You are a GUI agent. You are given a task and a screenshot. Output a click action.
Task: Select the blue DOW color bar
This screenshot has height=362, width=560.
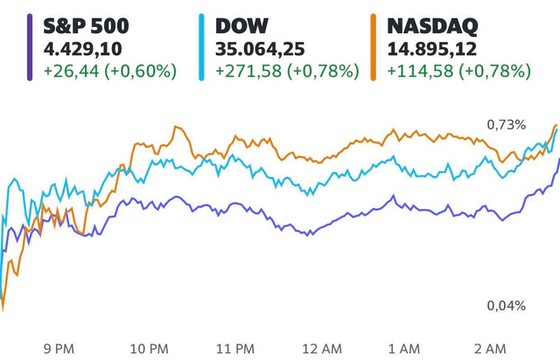(x=201, y=47)
